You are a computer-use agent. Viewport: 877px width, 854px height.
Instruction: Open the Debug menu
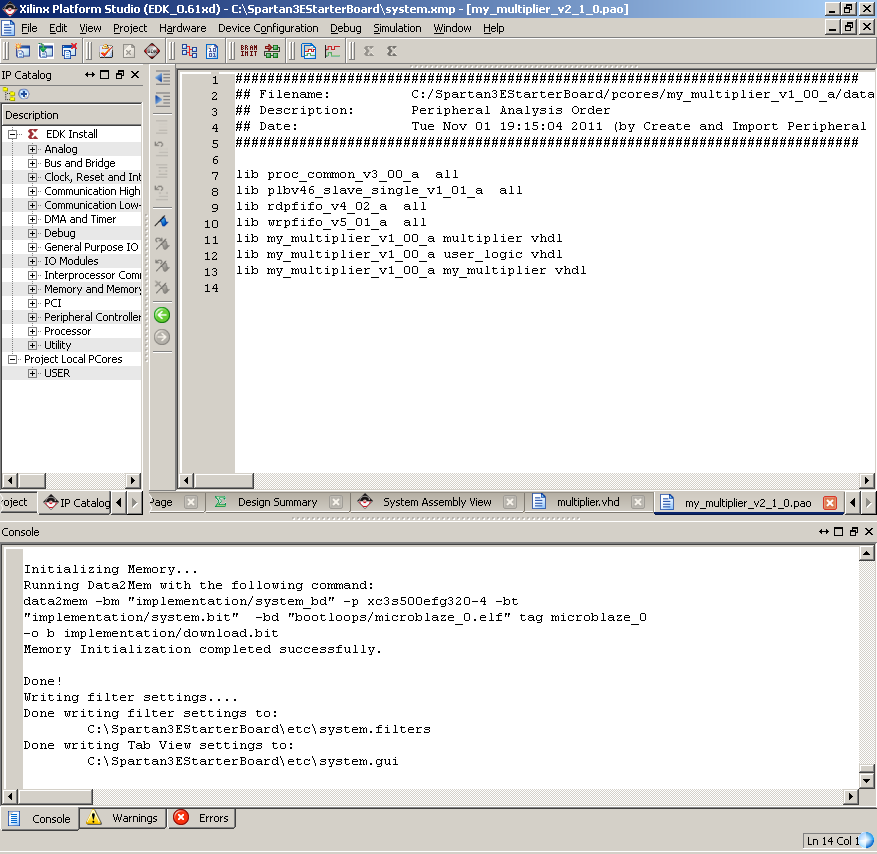(x=345, y=28)
